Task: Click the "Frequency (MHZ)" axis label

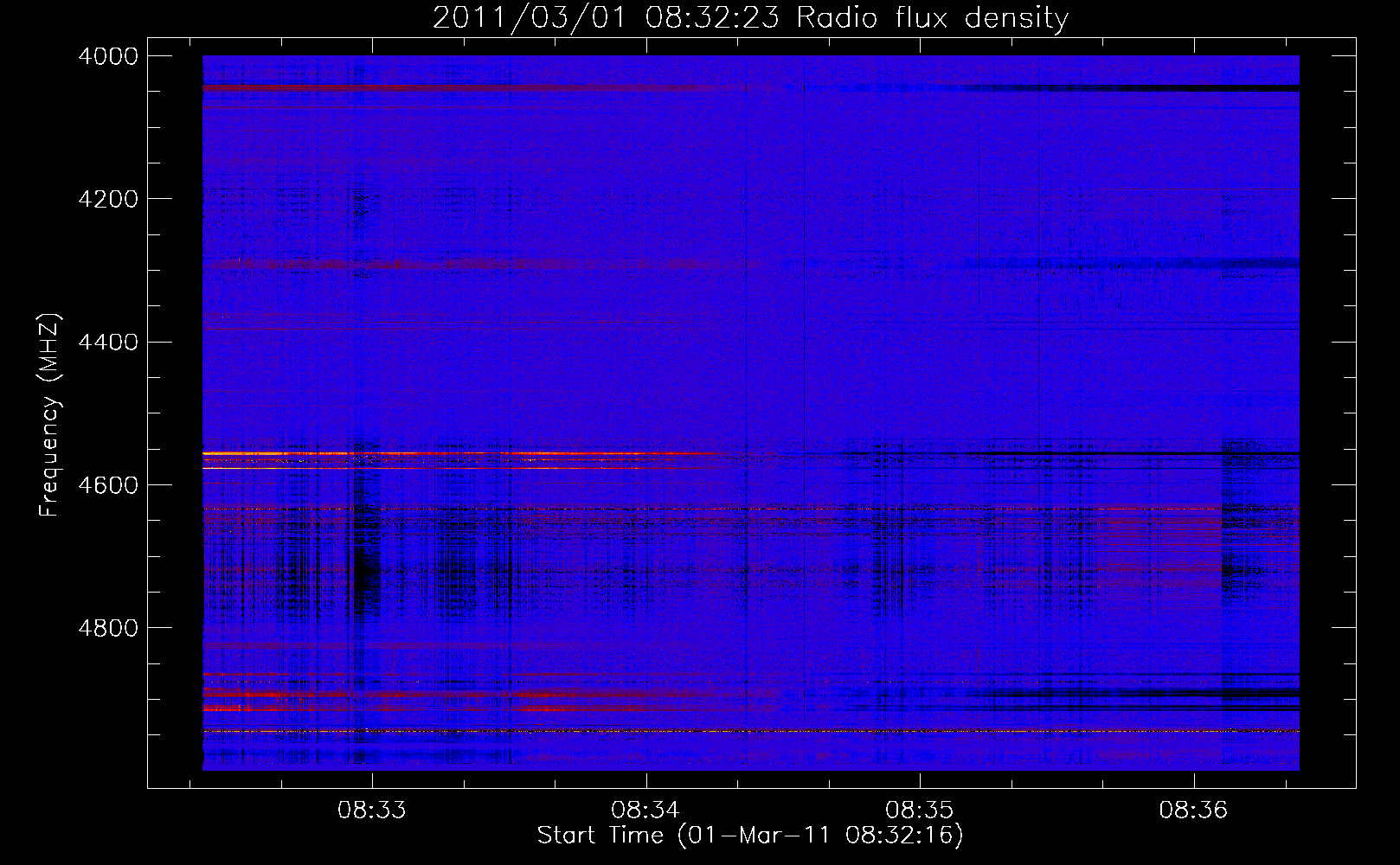Action: [49, 415]
